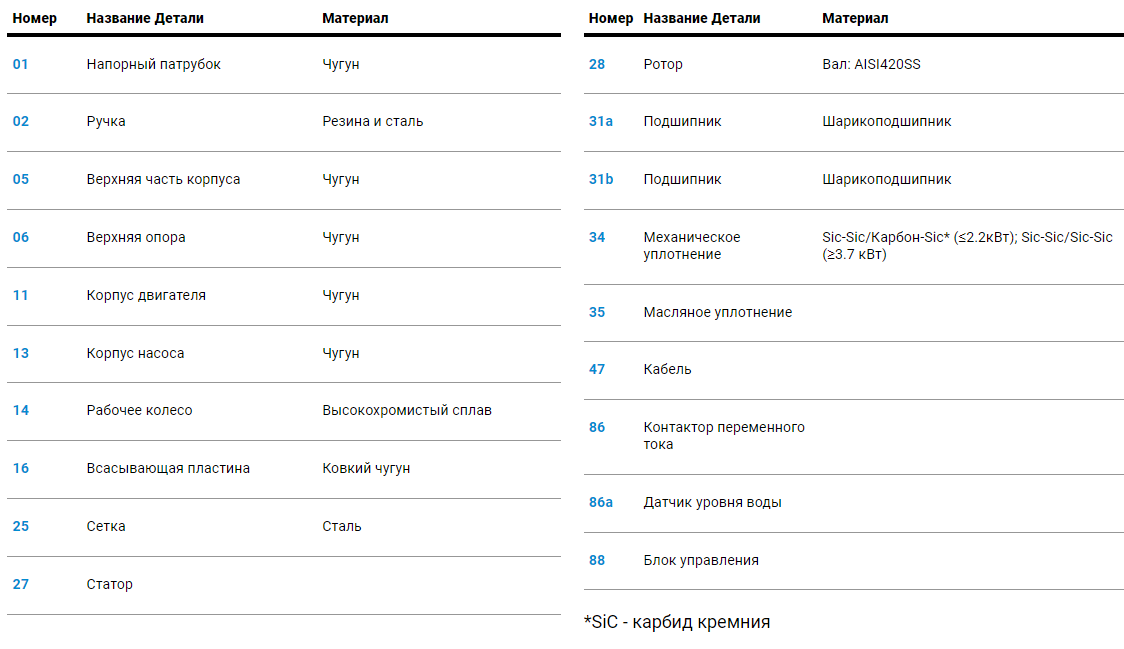1124x649 pixels.
Task: Select the 86a part number link
Action: 601,502
